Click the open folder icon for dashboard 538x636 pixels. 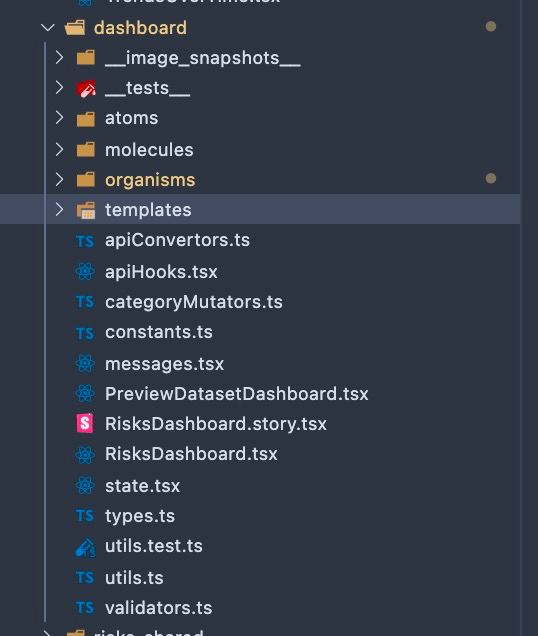pos(75,28)
